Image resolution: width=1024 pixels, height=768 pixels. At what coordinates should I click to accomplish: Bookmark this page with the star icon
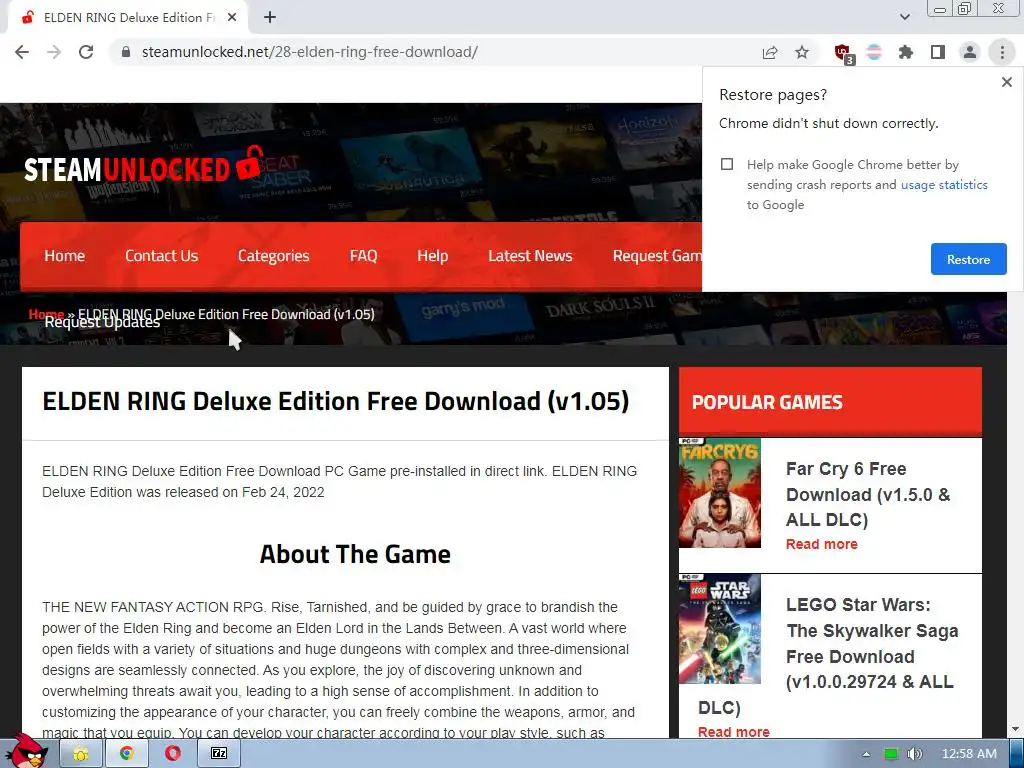[x=802, y=52]
